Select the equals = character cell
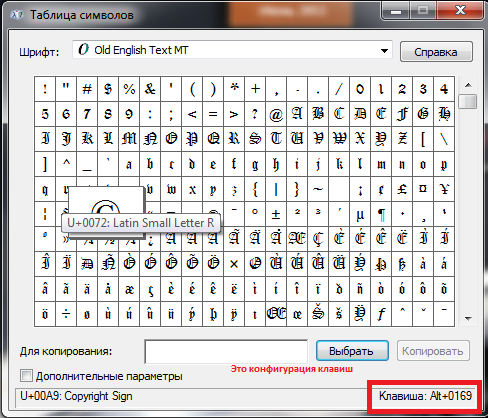The height and width of the screenshot is (418, 488). tap(213, 114)
